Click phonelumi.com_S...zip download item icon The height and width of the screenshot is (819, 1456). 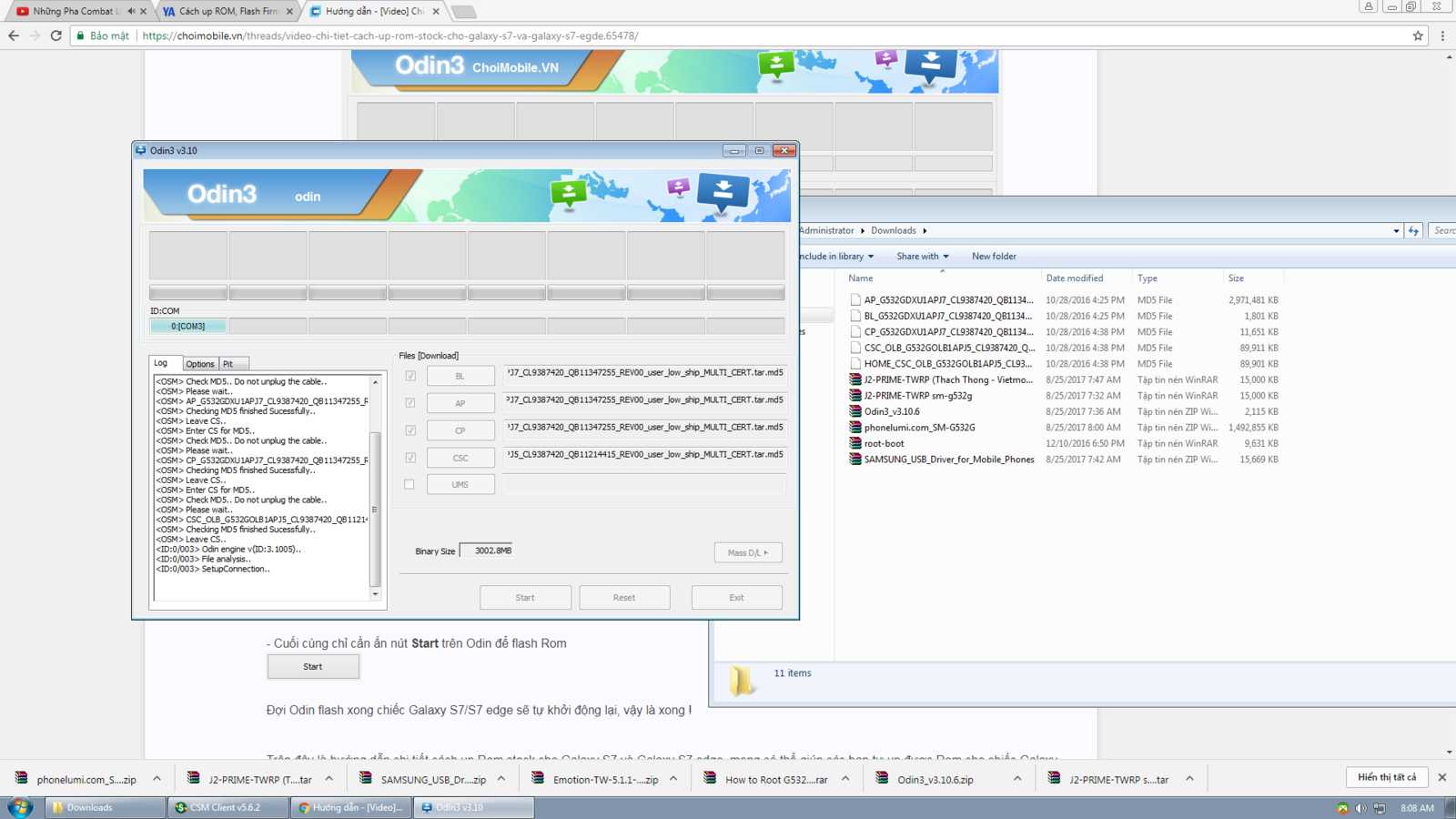point(21,779)
